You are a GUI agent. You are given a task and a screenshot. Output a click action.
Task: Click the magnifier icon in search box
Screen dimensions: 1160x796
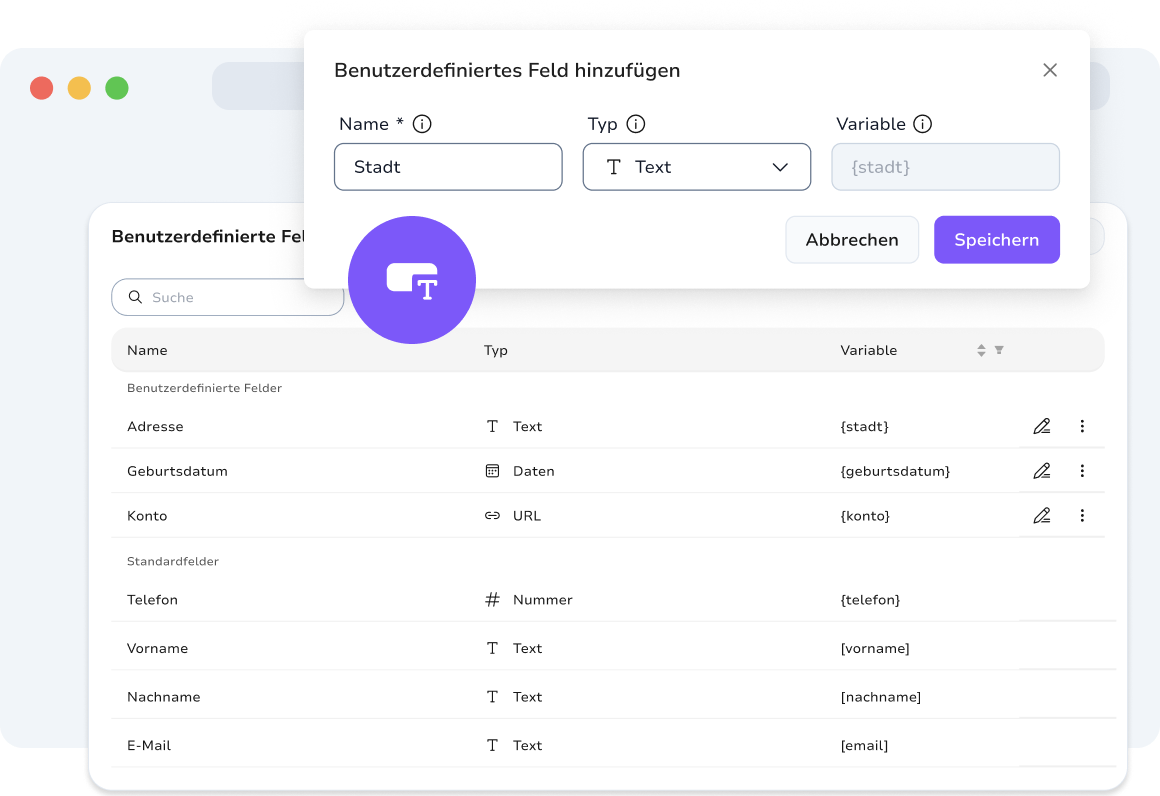point(135,297)
